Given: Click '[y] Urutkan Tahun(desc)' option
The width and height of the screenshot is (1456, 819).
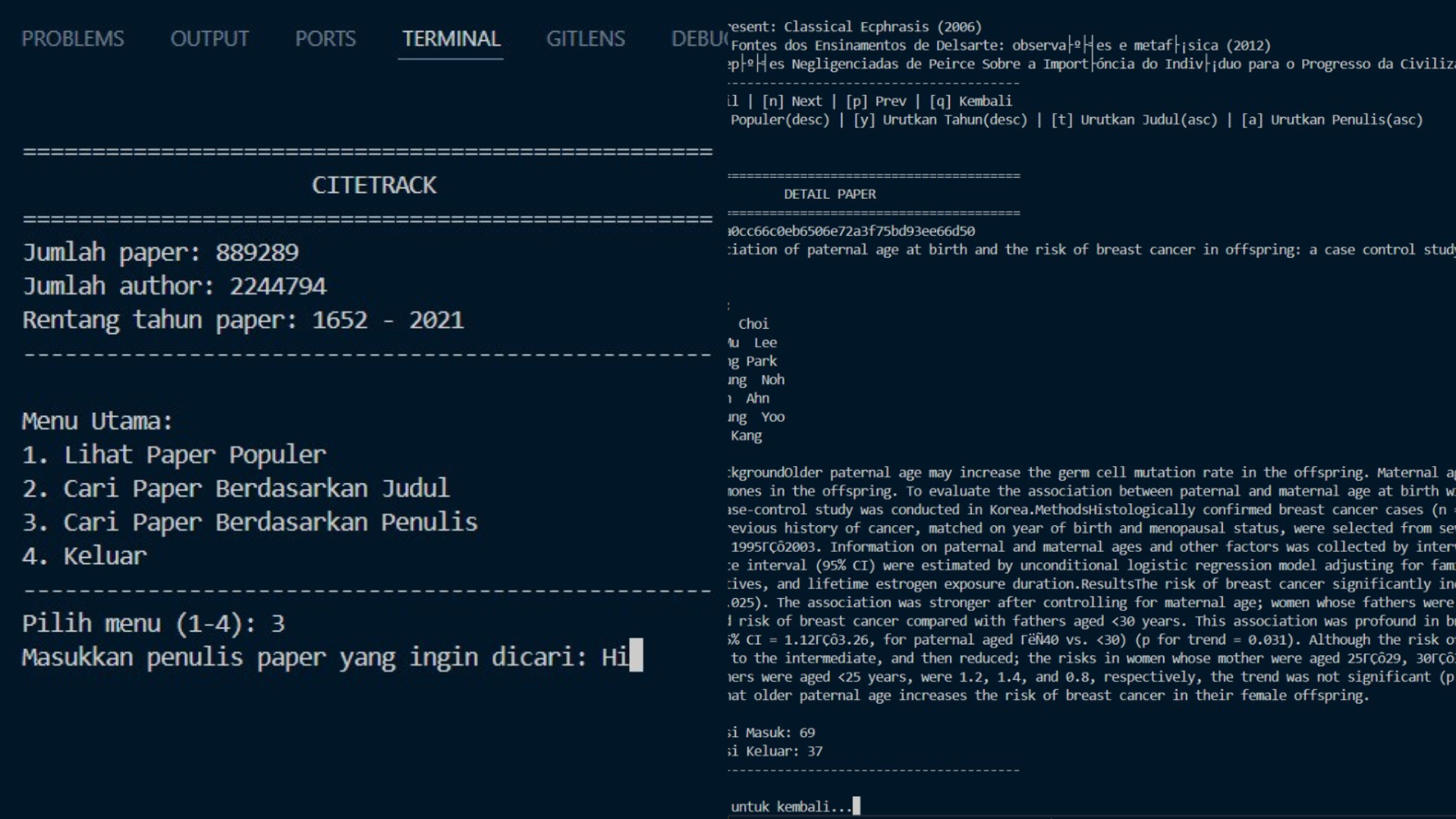Looking at the screenshot, I should click(x=940, y=120).
